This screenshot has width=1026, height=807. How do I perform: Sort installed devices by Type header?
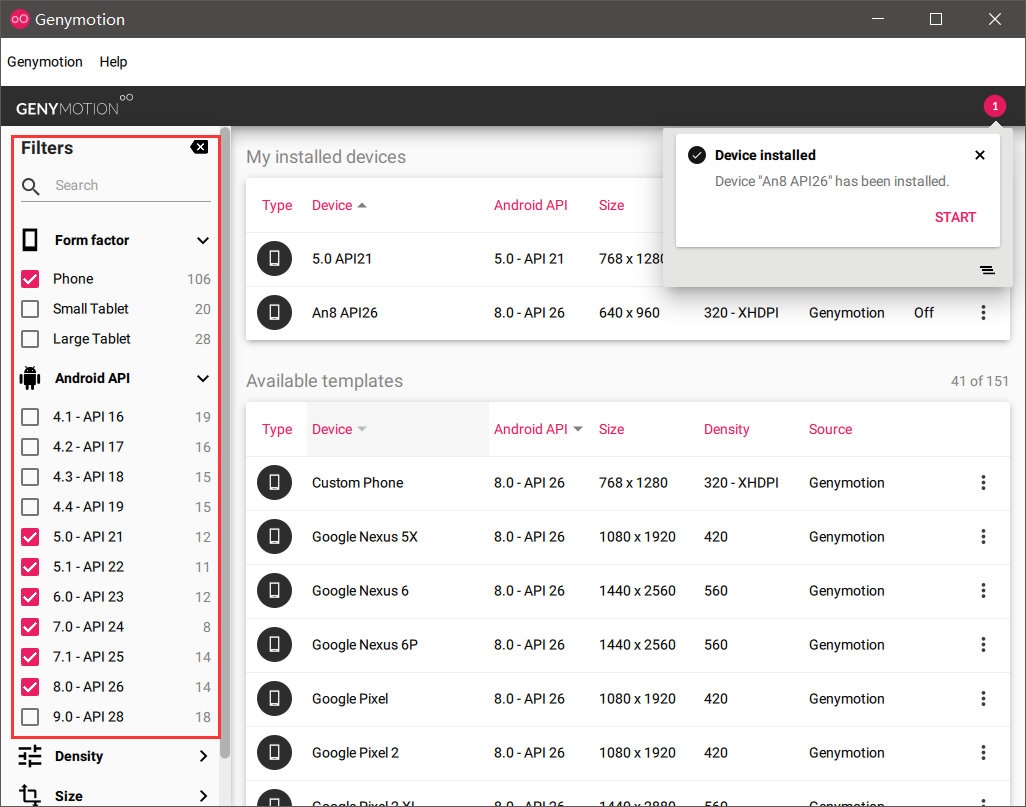click(x=277, y=206)
